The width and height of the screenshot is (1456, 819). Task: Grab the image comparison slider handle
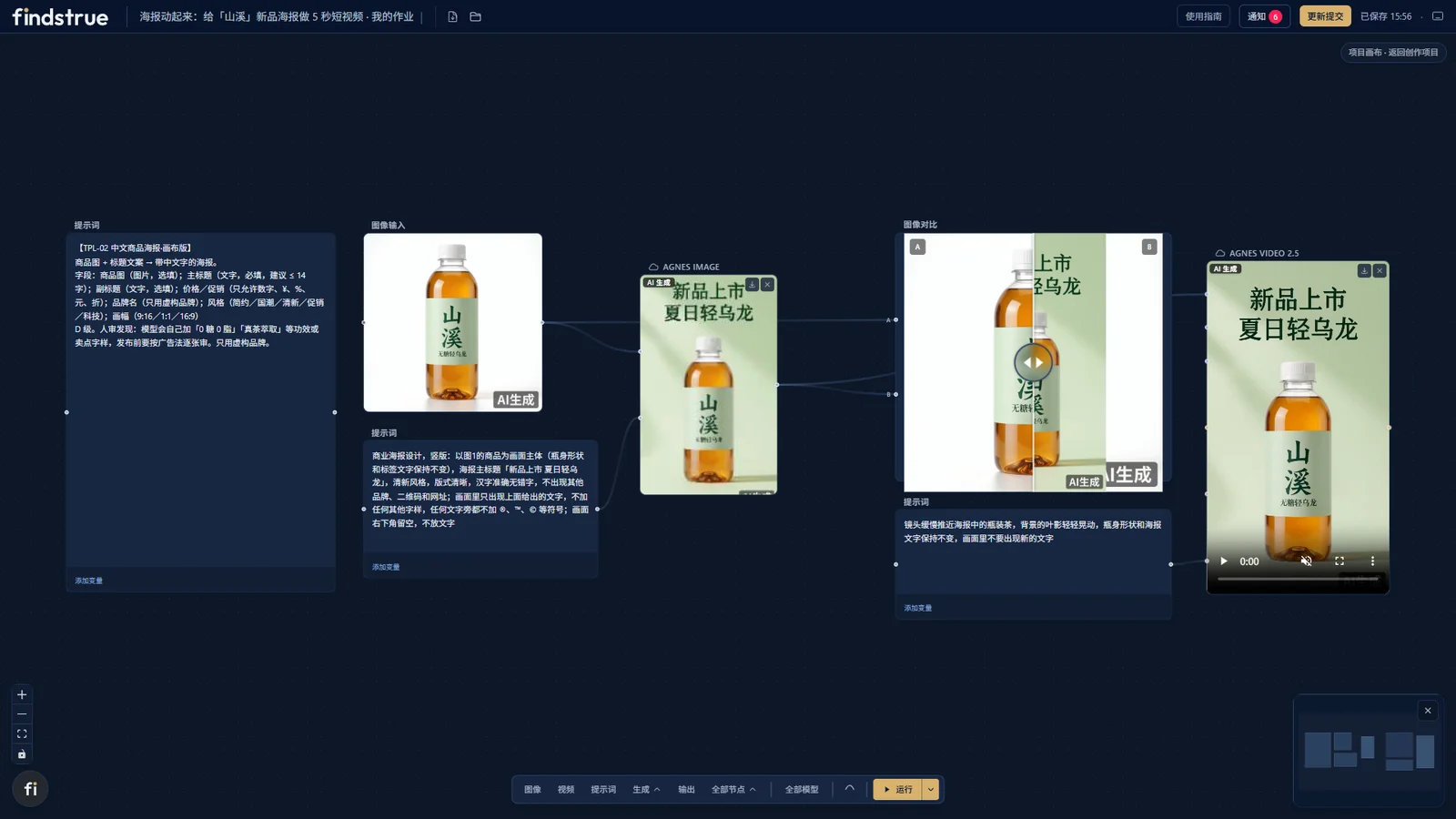(x=1033, y=362)
